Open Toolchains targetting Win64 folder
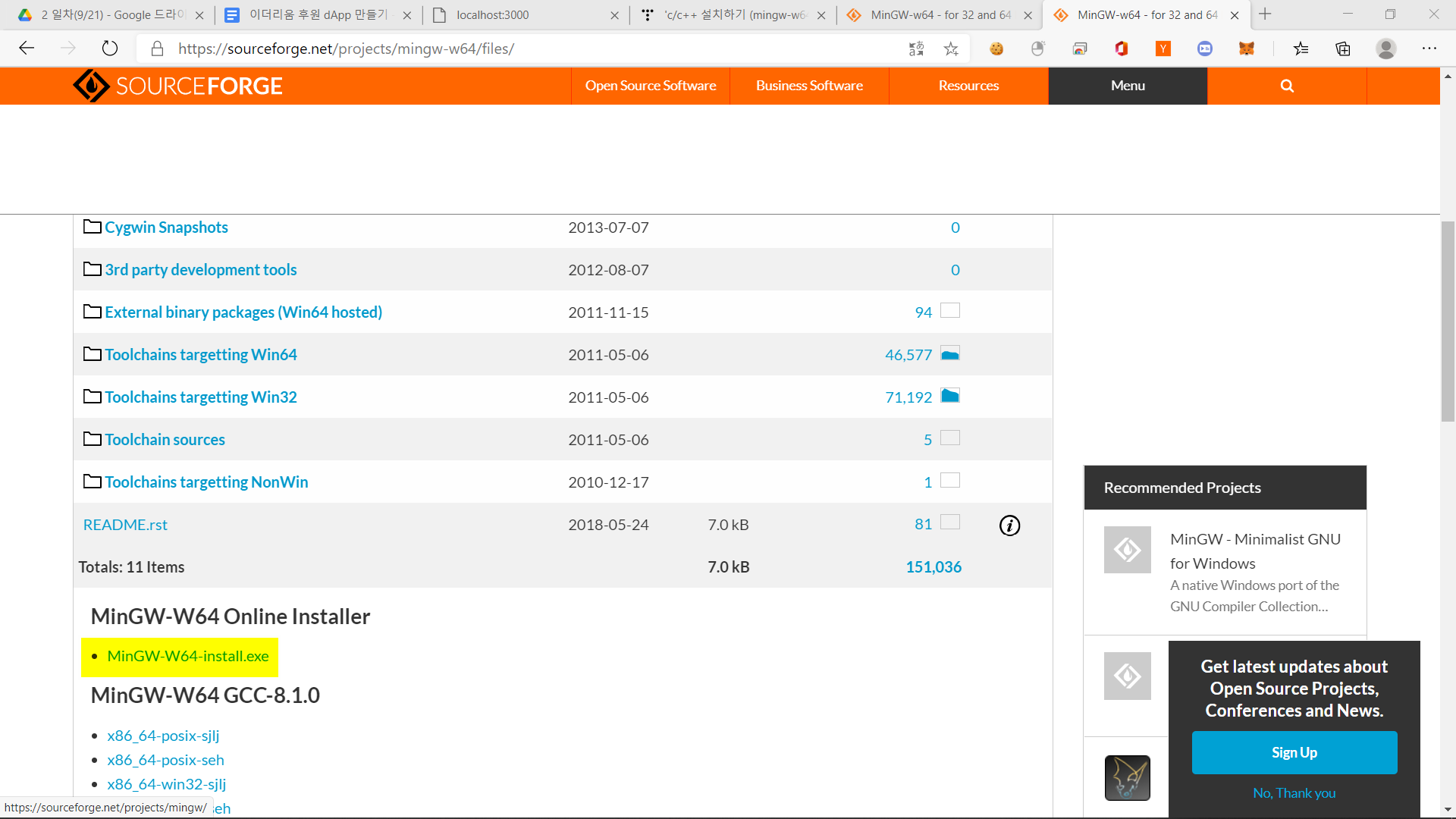This screenshot has width=1456, height=819. point(200,355)
